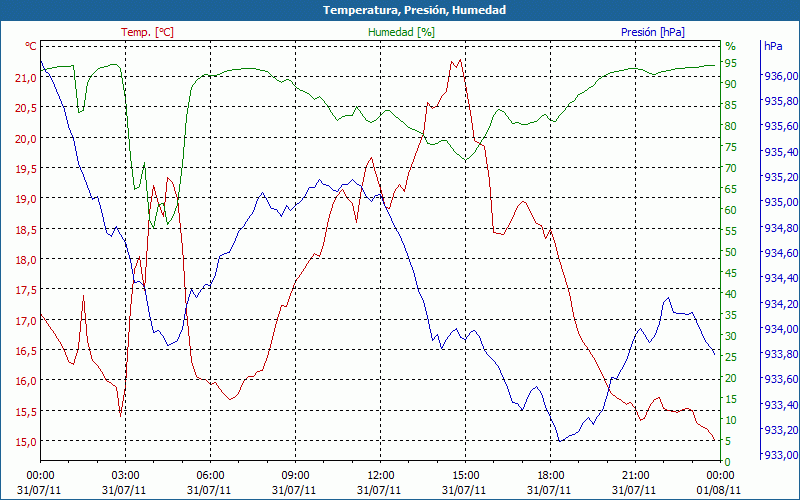The width and height of the screenshot is (800, 500).
Task: Click temperature axis value '18,0'
Action: pos(26,260)
